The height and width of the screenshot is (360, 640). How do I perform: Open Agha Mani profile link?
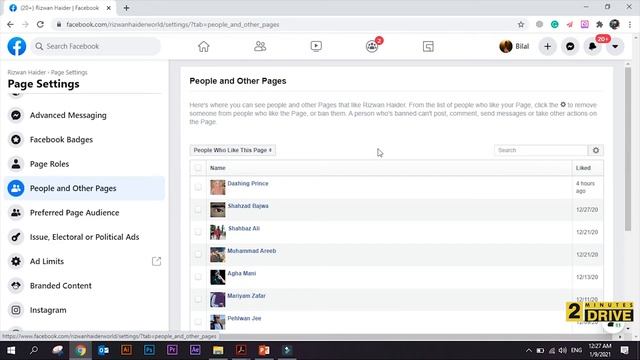click(x=242, y=273)
